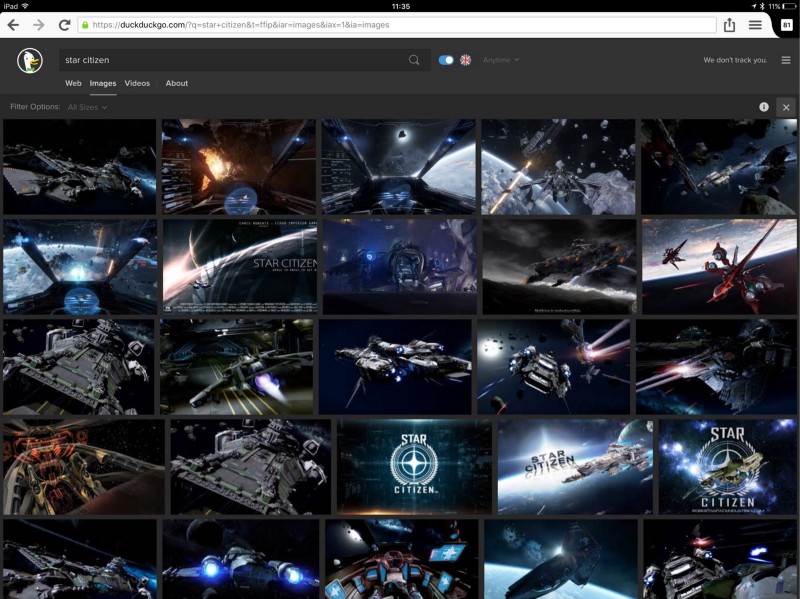The width and height of the screenshot is (800, 599).
Task: Open the Star Citizen movie poster thumbnail
Action: pos(240,266)
